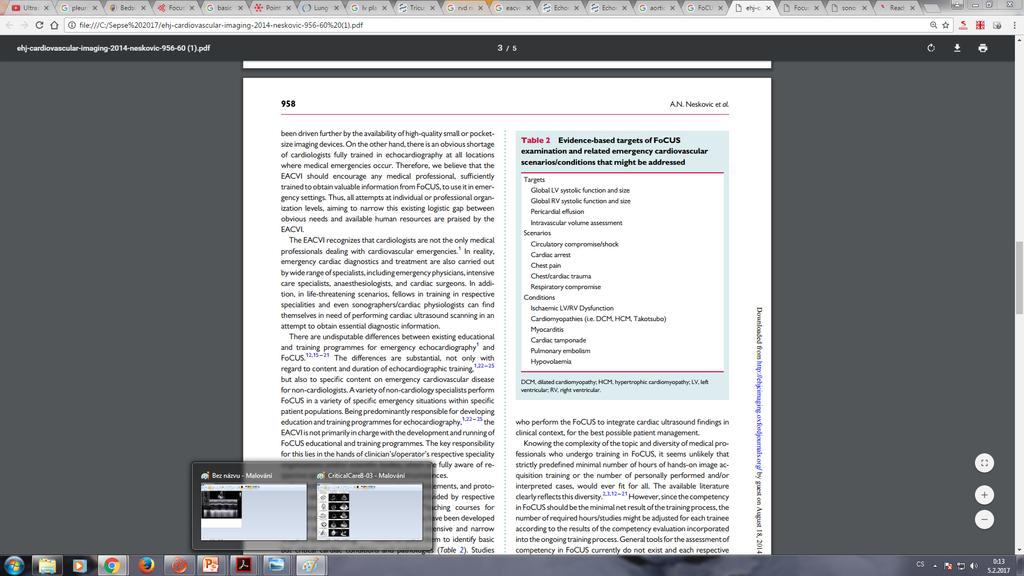Close the active 'ehj-c' PDF tab
1024x576 pixels.
[x=768, y=8]
